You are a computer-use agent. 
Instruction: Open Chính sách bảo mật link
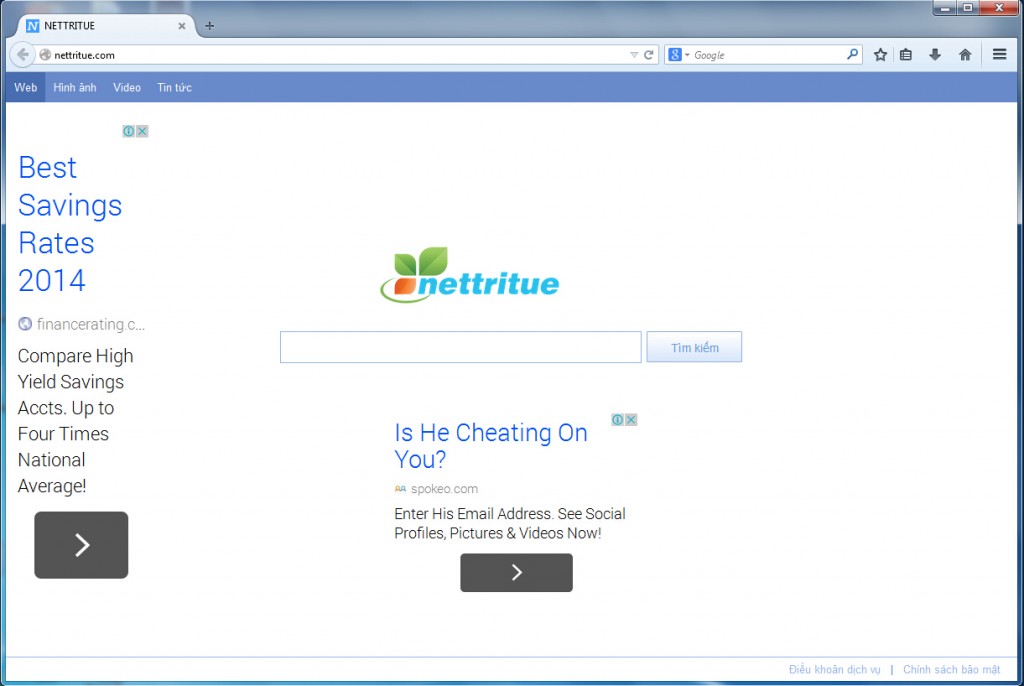tap(952, 670)
